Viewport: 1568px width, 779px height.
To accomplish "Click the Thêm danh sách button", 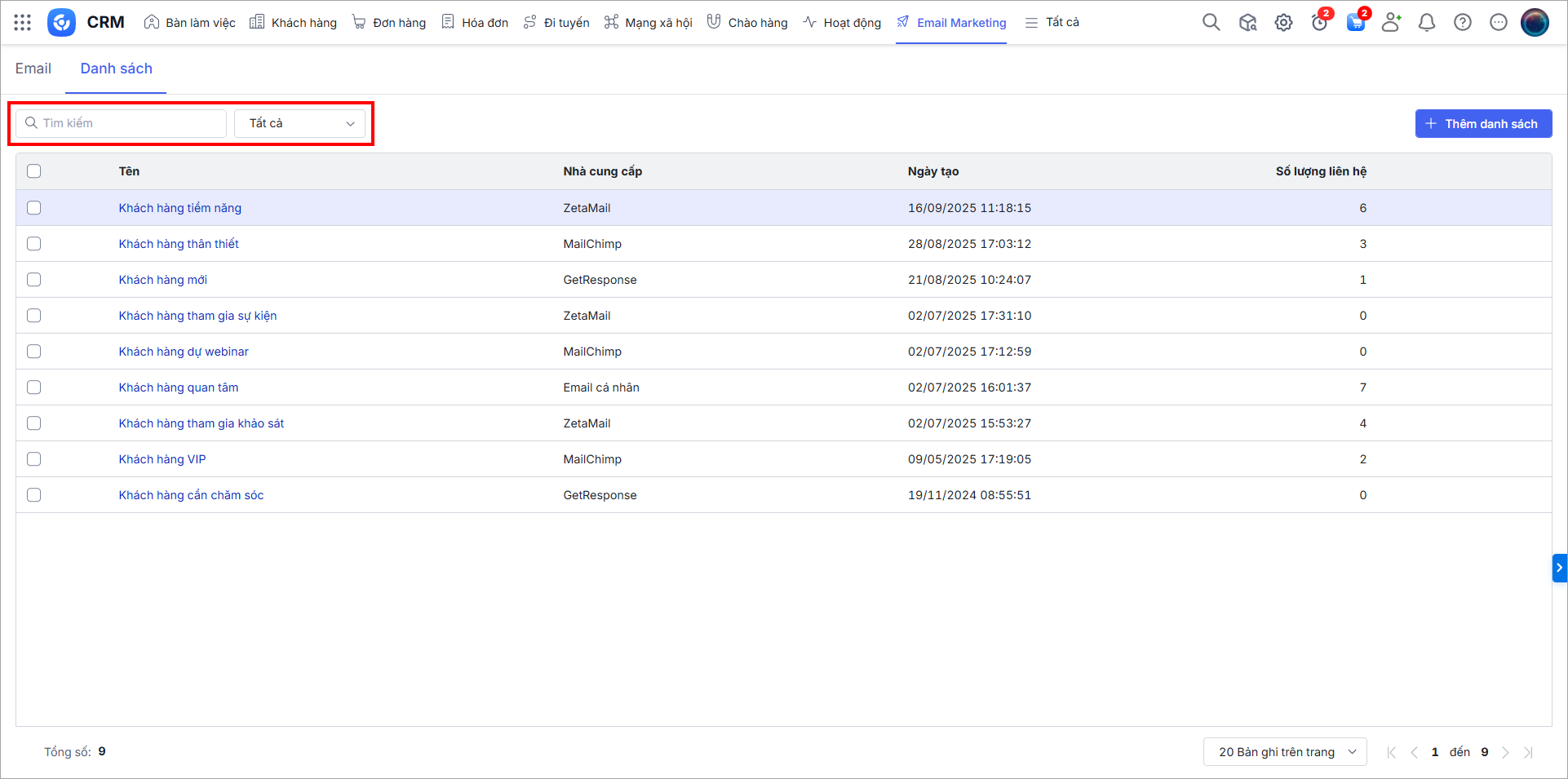I will (x=1483, y=124).
